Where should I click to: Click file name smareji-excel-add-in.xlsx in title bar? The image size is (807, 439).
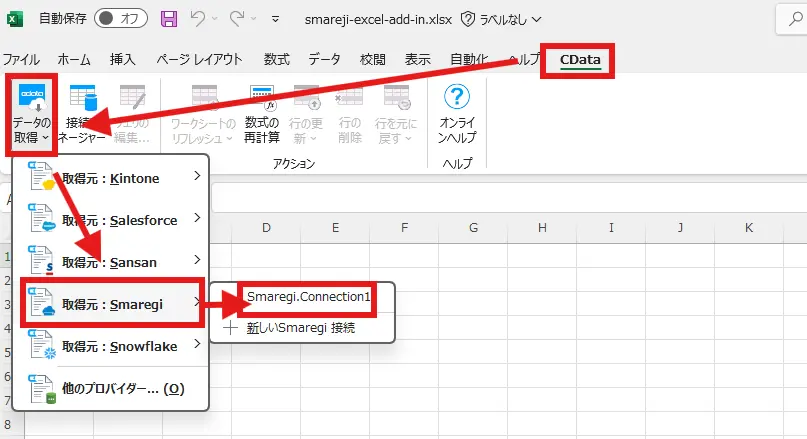tap(378, 20)
